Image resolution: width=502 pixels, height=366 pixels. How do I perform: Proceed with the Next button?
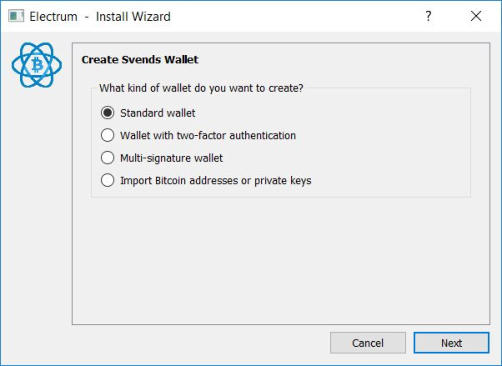point(451,343)
